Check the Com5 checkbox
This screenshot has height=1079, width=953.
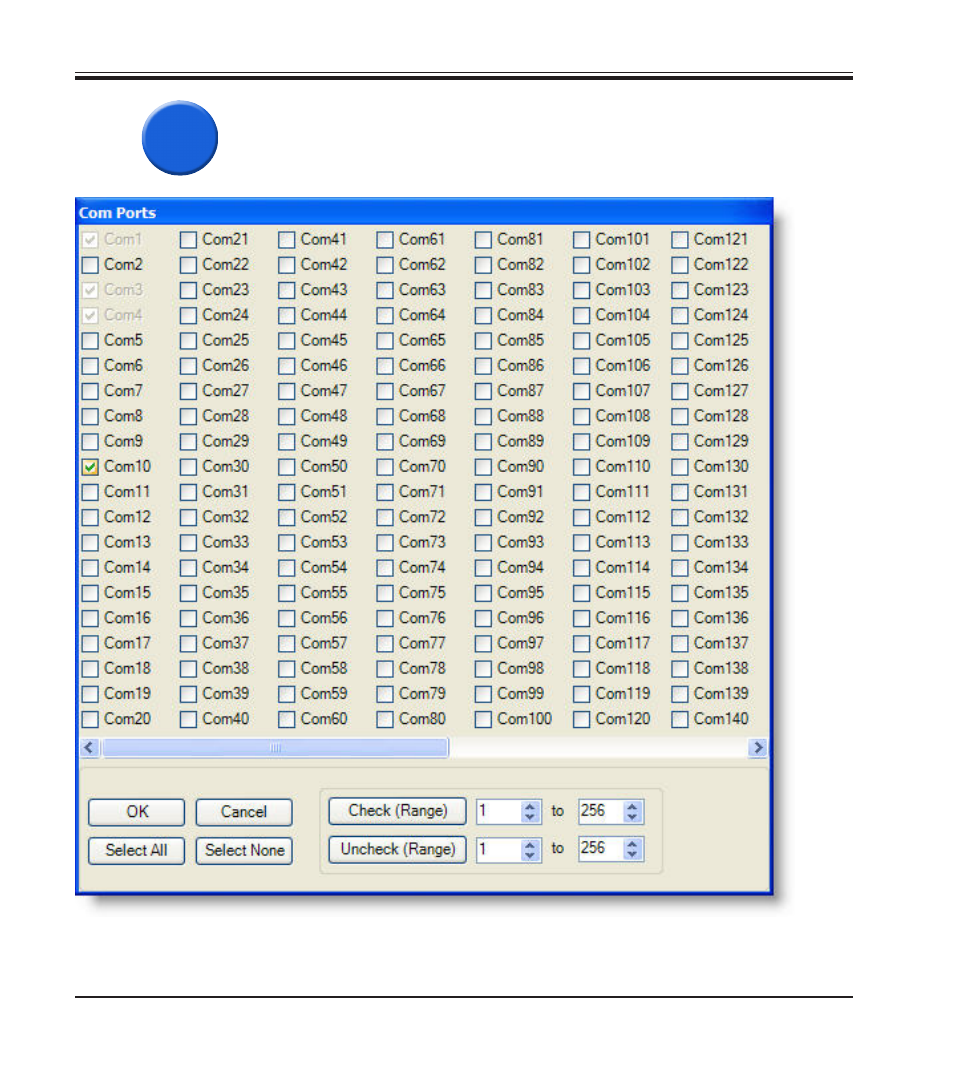(90, 341)
